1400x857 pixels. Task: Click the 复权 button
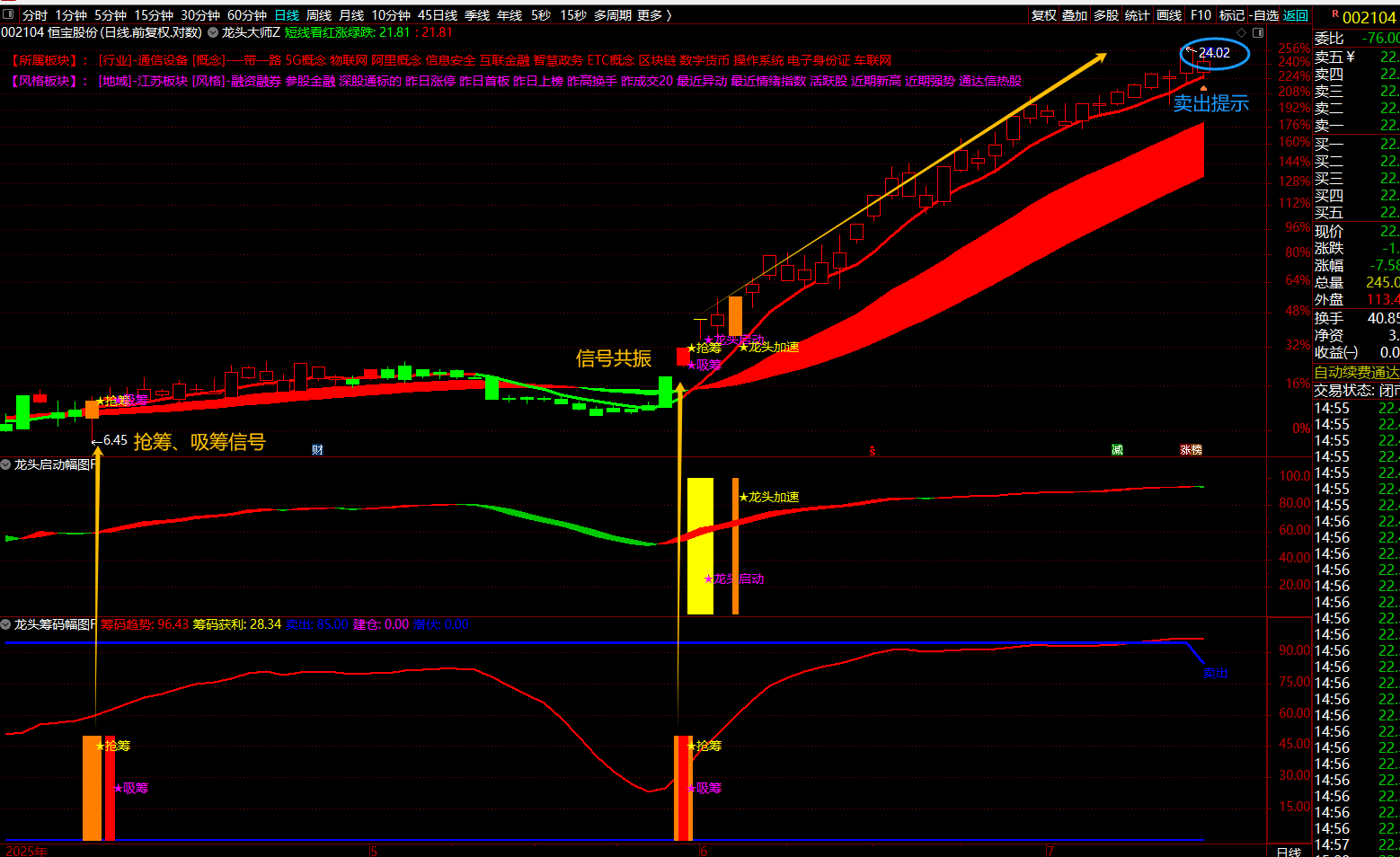pyautogui.click(x=1044, y=15)
